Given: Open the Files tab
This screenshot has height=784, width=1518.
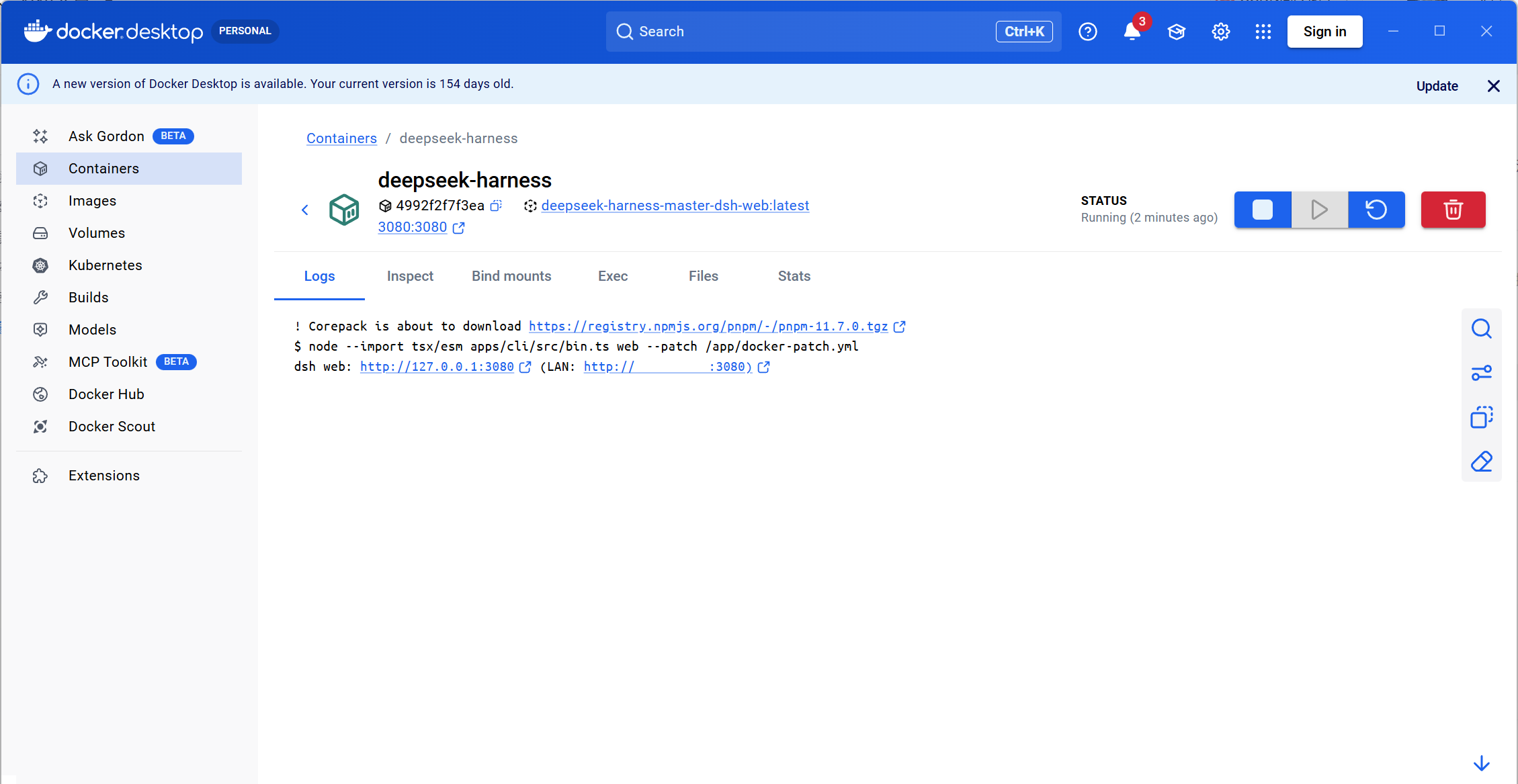Looking at the screenshot, I should pos(704,276).
